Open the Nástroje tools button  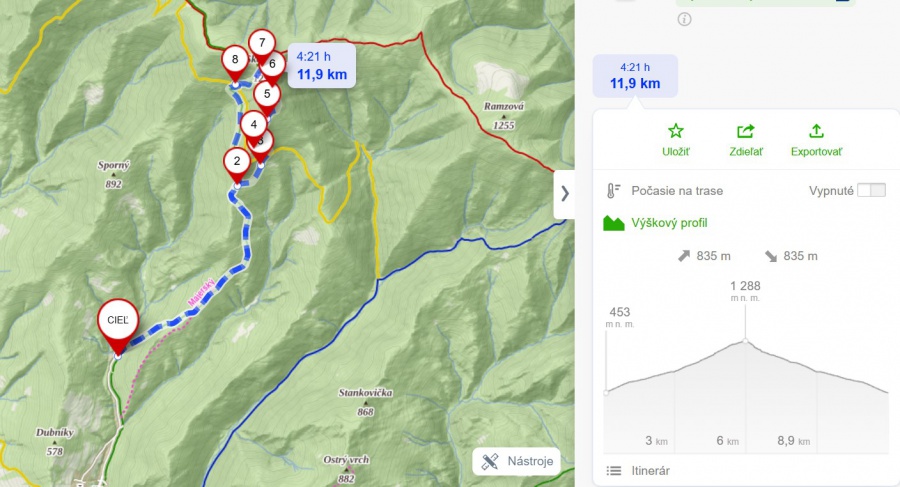pos(517,461)
